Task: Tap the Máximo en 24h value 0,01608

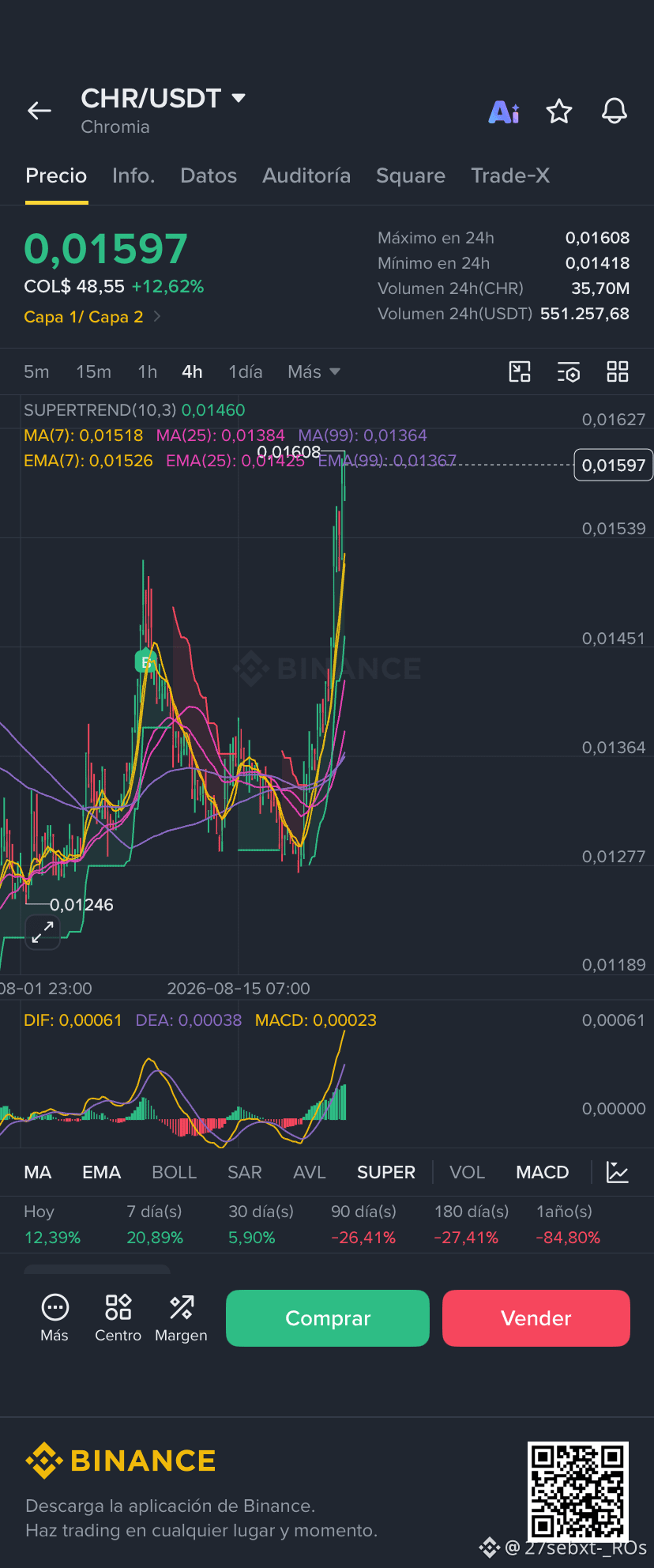Action: (598, 238)
